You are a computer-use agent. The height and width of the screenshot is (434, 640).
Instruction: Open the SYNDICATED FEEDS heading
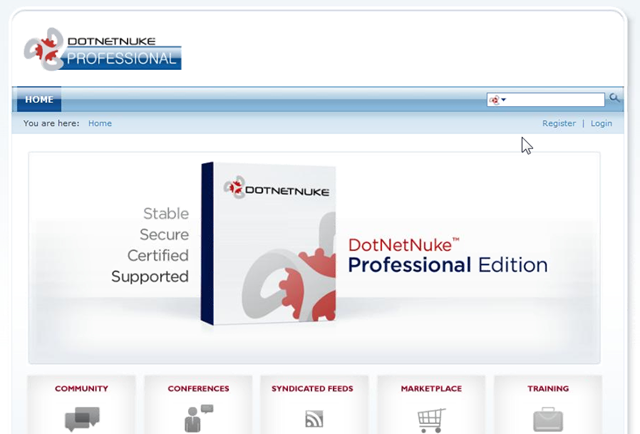(312, 389)
